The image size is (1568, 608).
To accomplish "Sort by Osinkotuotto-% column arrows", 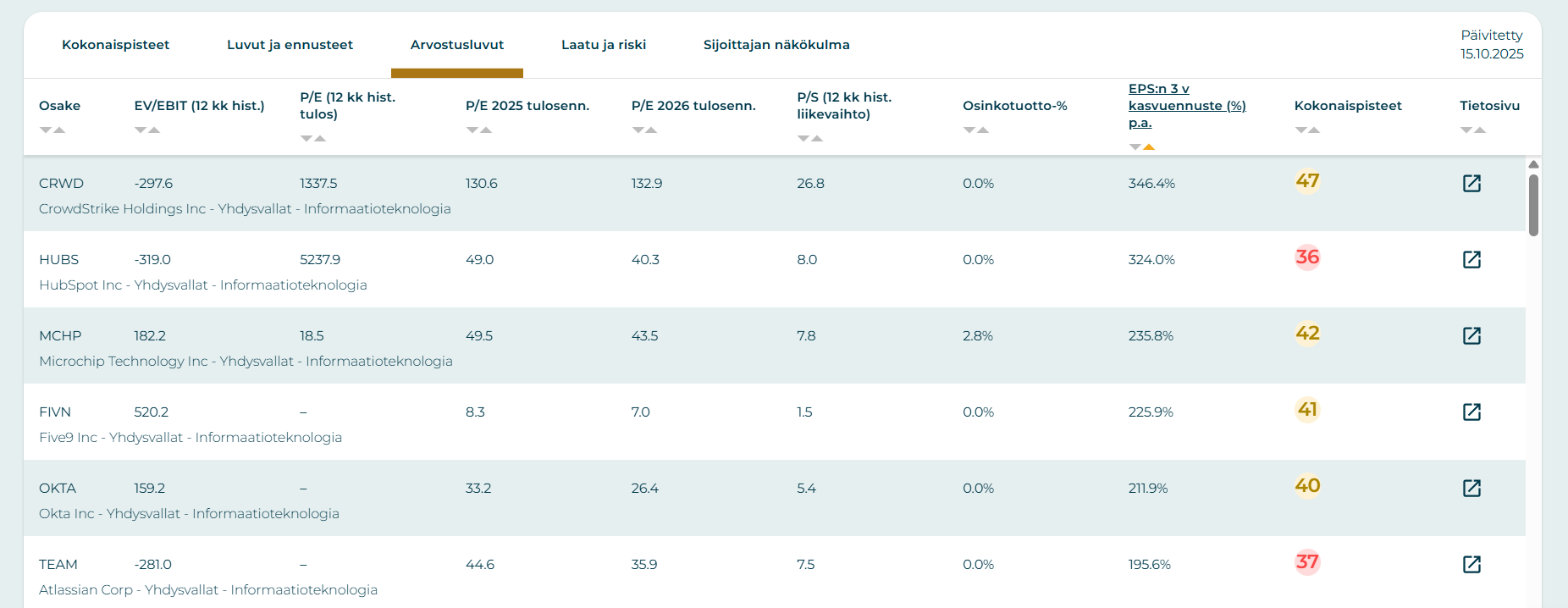I will 976,130.
